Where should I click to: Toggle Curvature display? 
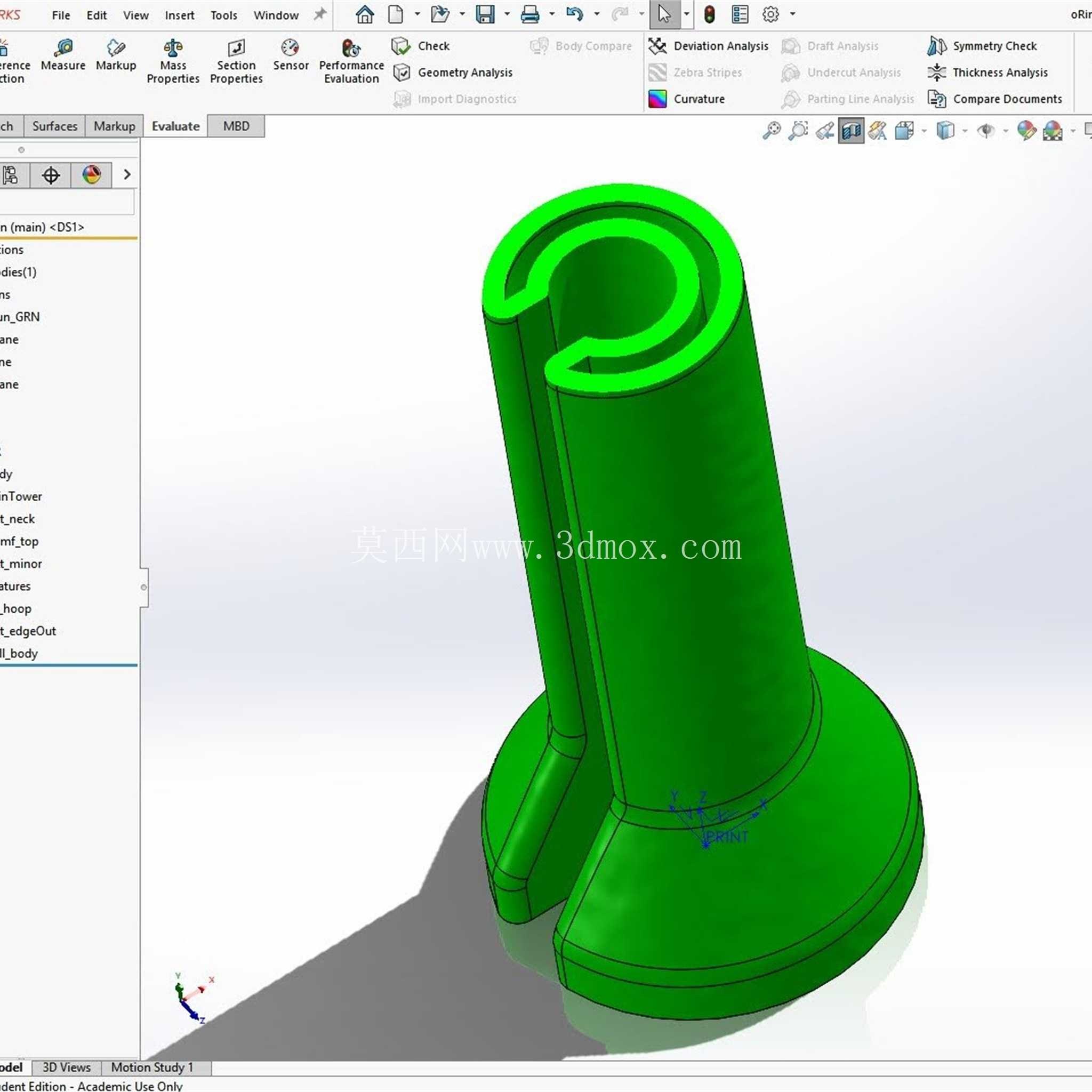tap(687, 99)
